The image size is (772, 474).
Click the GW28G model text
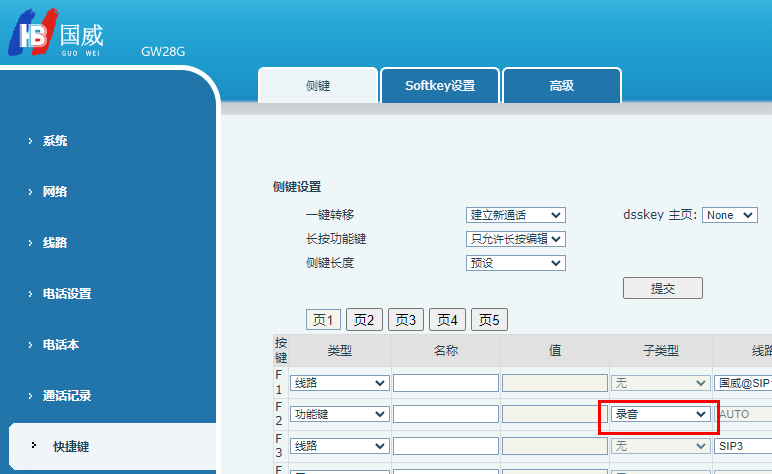[x=163, y=52]
